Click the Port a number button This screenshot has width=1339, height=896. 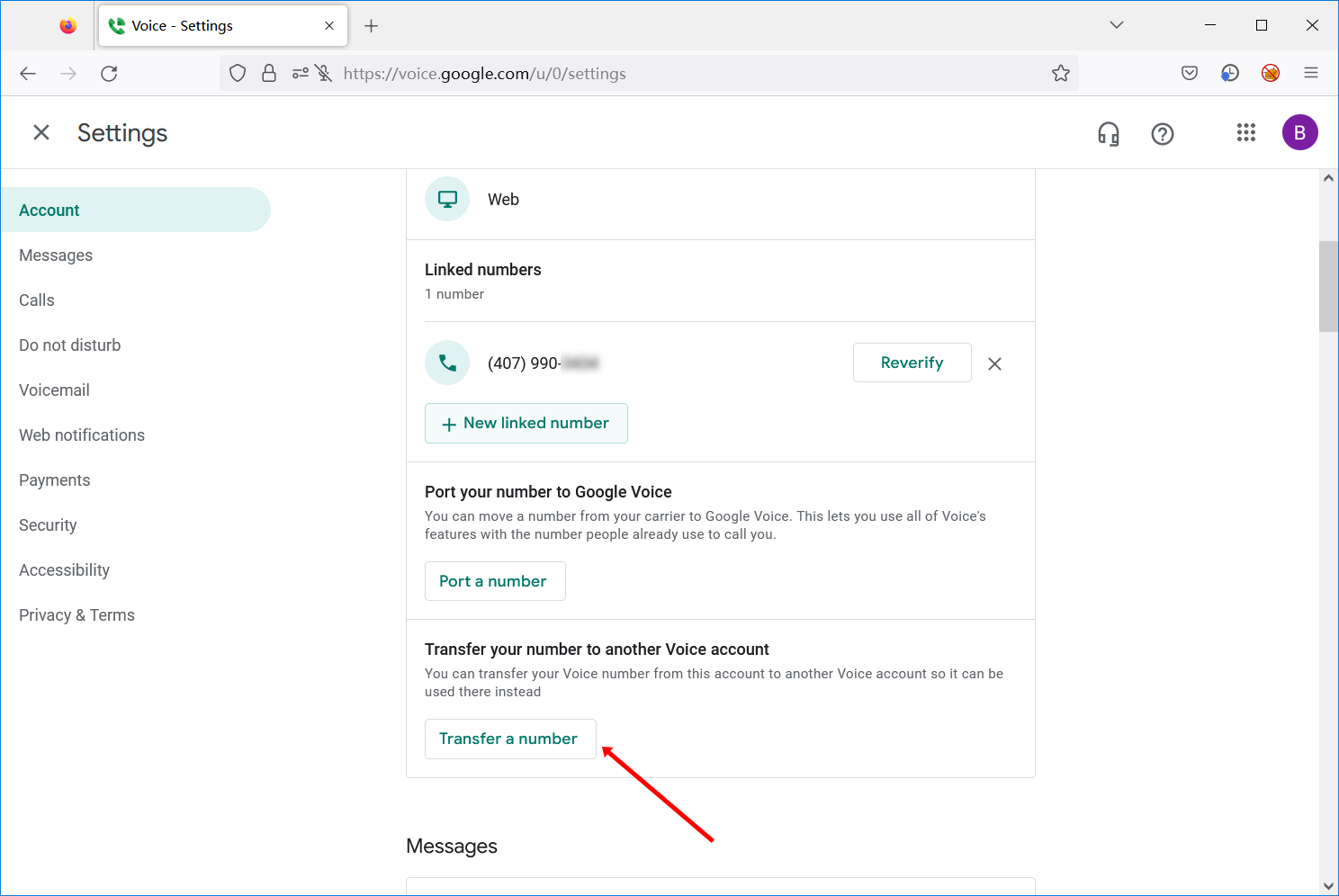coord(495,581)
